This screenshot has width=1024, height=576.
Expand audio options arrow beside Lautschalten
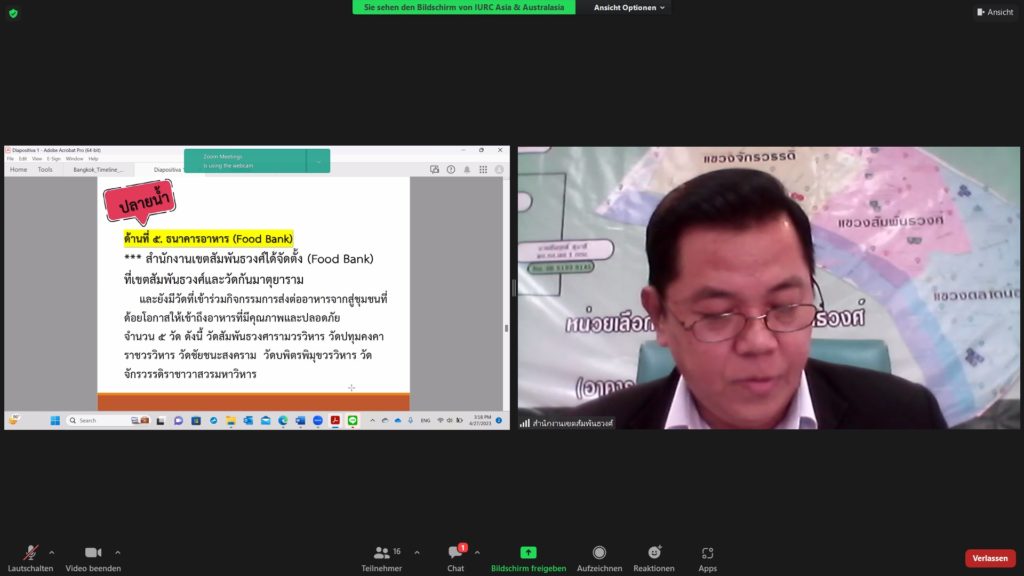coord(52,552)
